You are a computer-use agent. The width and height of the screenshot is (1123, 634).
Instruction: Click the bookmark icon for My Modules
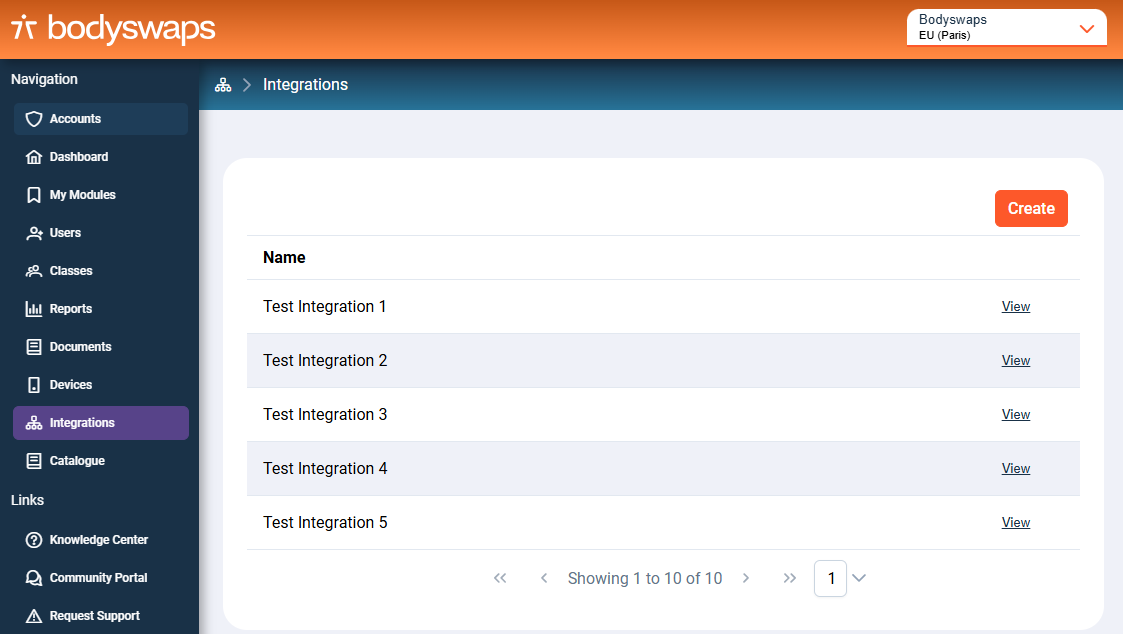pos(34,195)
